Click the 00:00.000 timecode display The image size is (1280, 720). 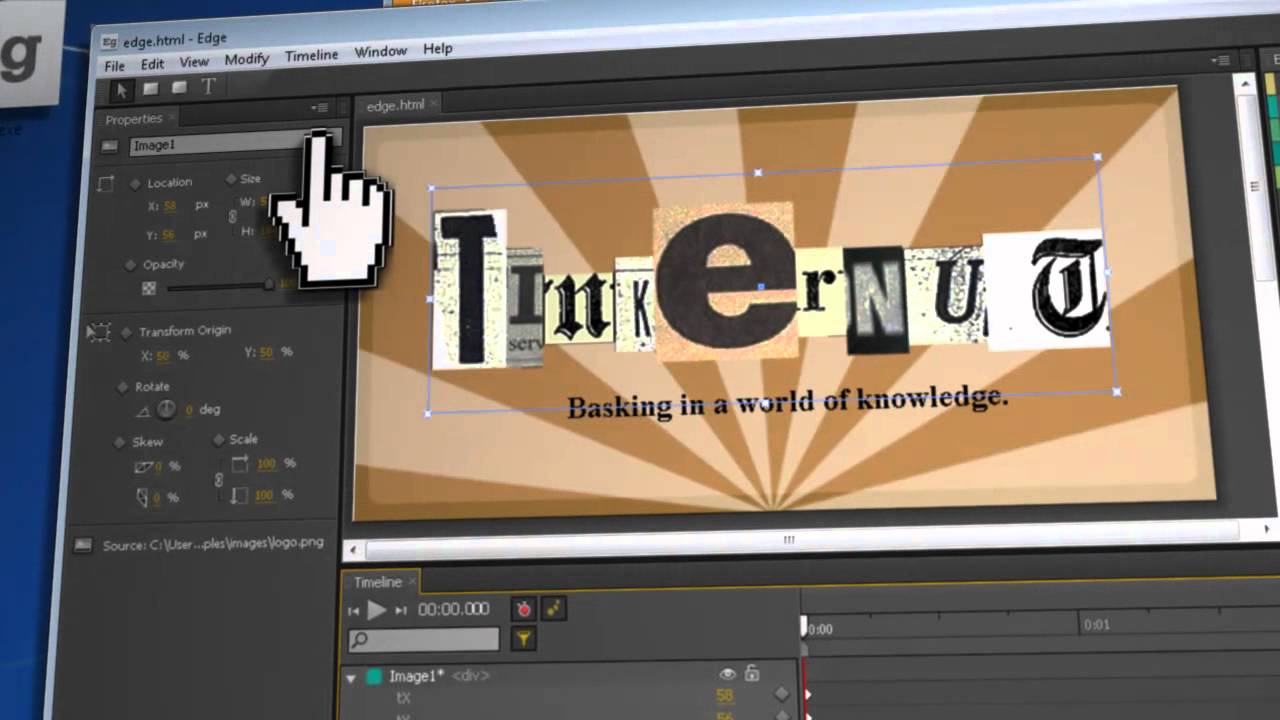point(454,609)
